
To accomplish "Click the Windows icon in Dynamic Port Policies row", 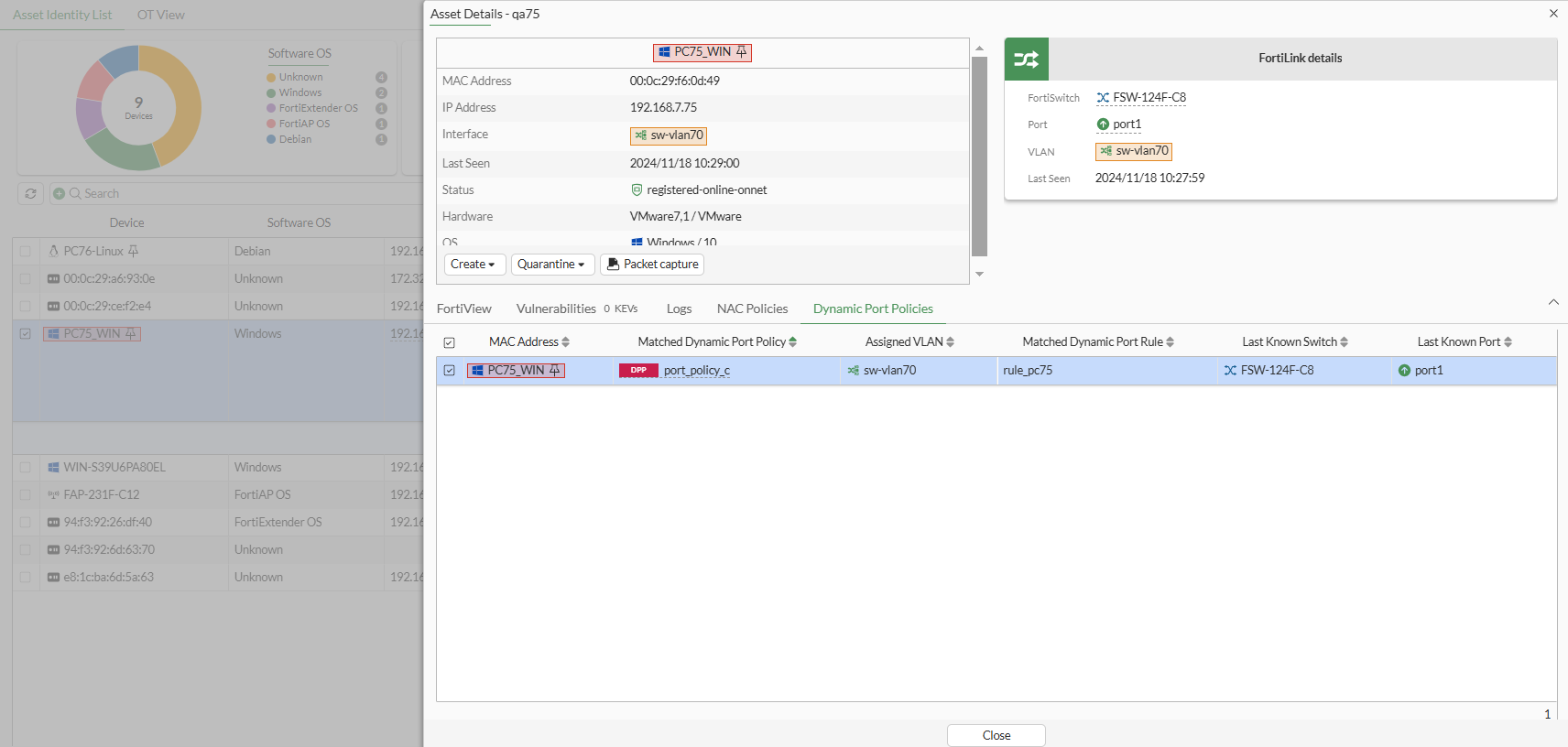I will point(477,371).
